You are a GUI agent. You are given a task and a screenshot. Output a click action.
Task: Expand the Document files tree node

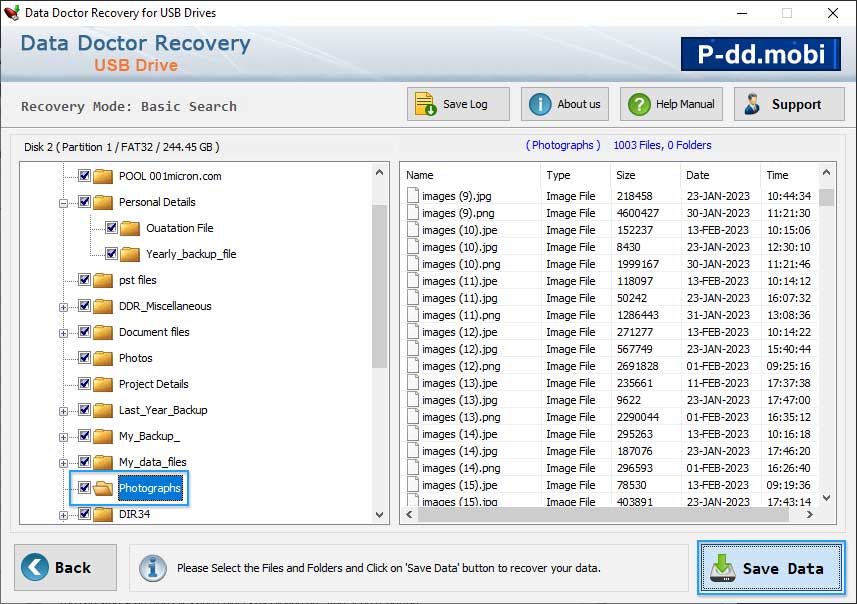[x=63, y=333]
